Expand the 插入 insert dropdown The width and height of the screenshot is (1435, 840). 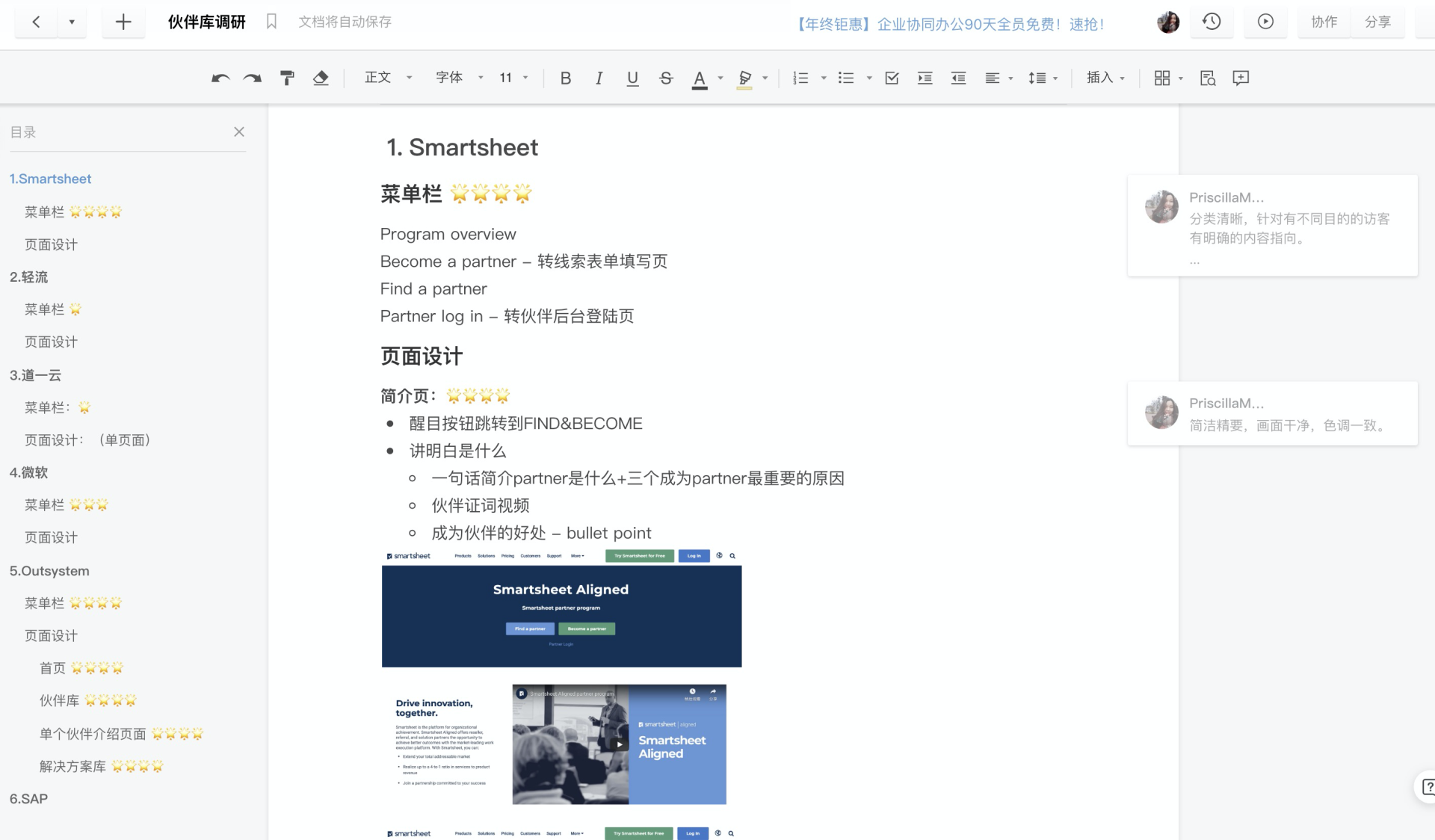[x=1105, y=78]
